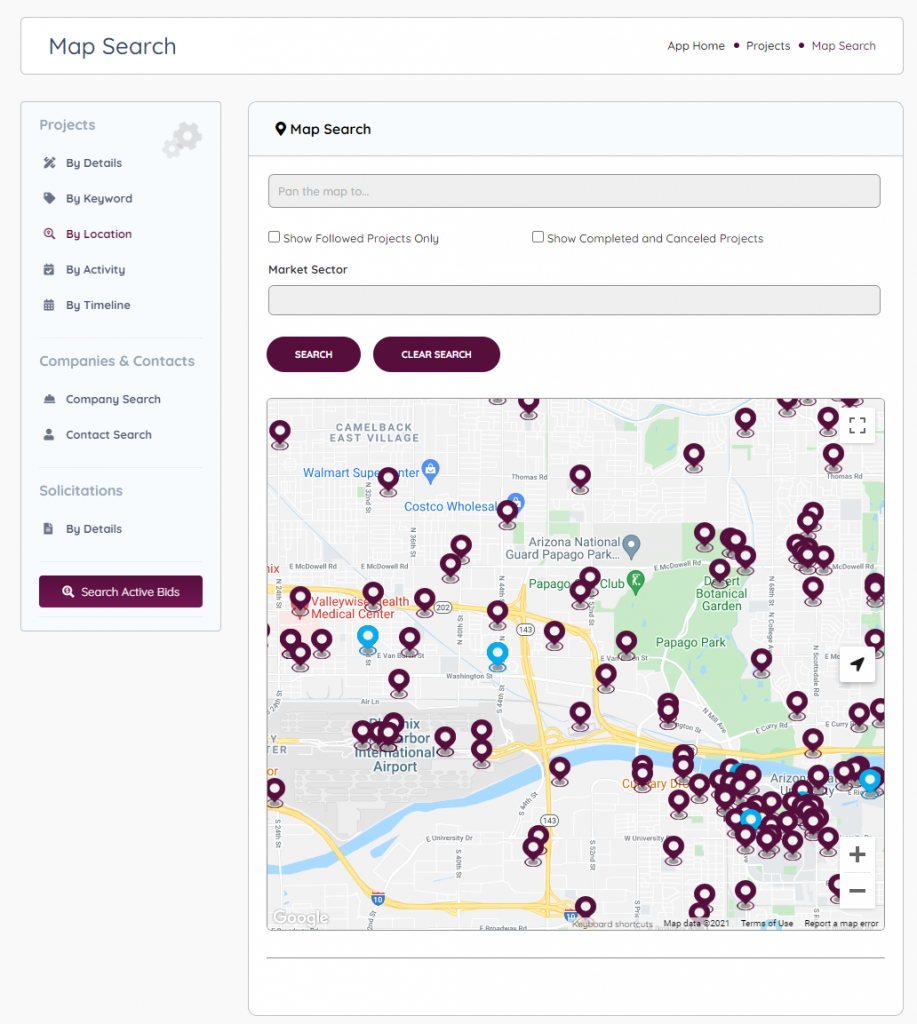Click the person icon beside Contact Search

click(49, 435)
